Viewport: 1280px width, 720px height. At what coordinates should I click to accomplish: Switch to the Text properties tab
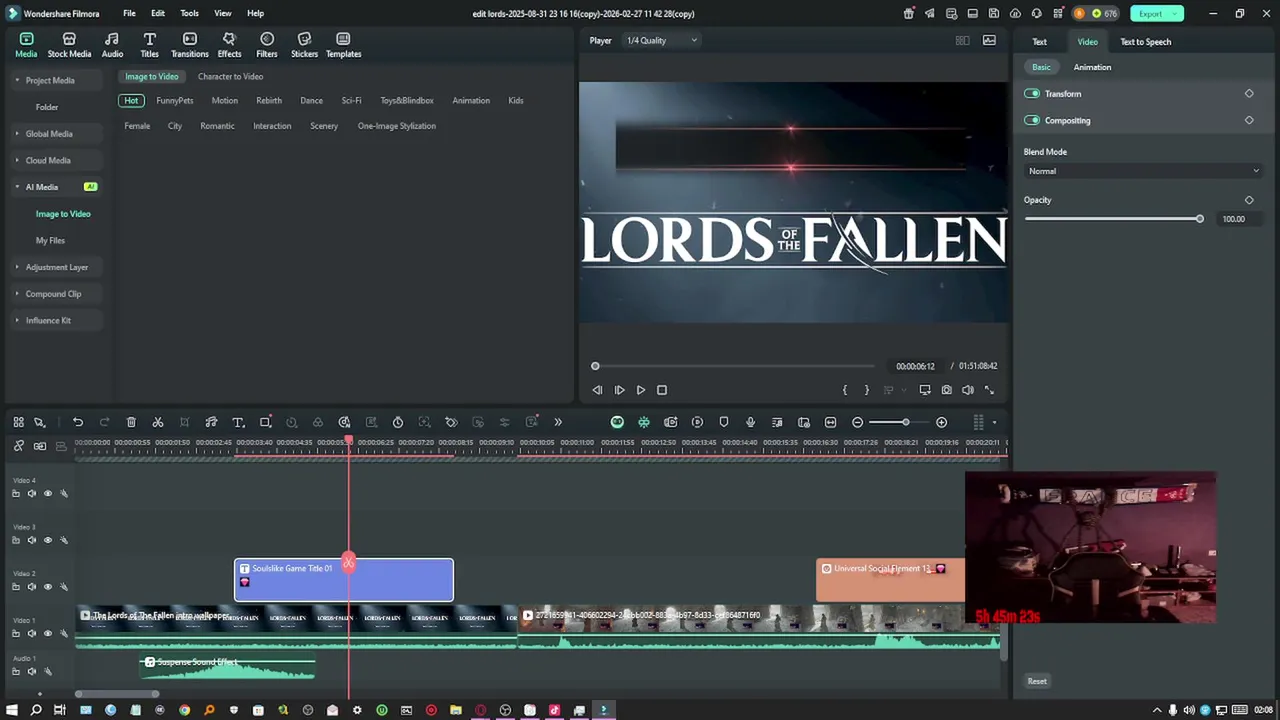[x=1040, y=42]
